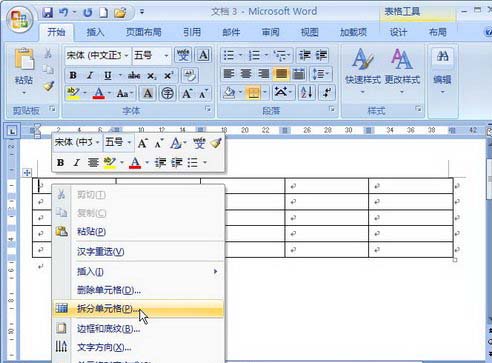Align text right in the ribbon
492x363 pixels.
click(263, 74)
